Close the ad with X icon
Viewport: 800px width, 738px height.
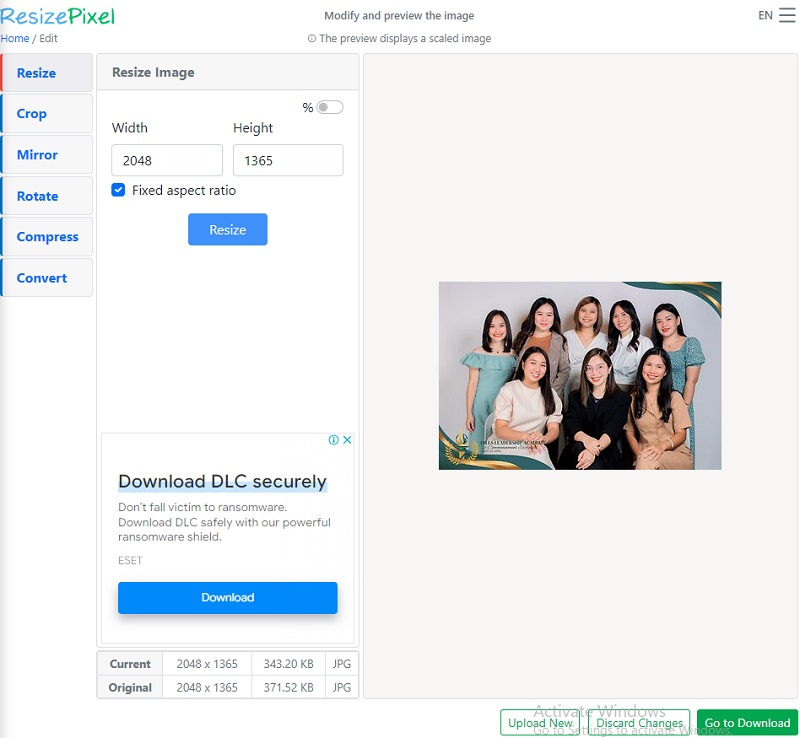[347, 440]
